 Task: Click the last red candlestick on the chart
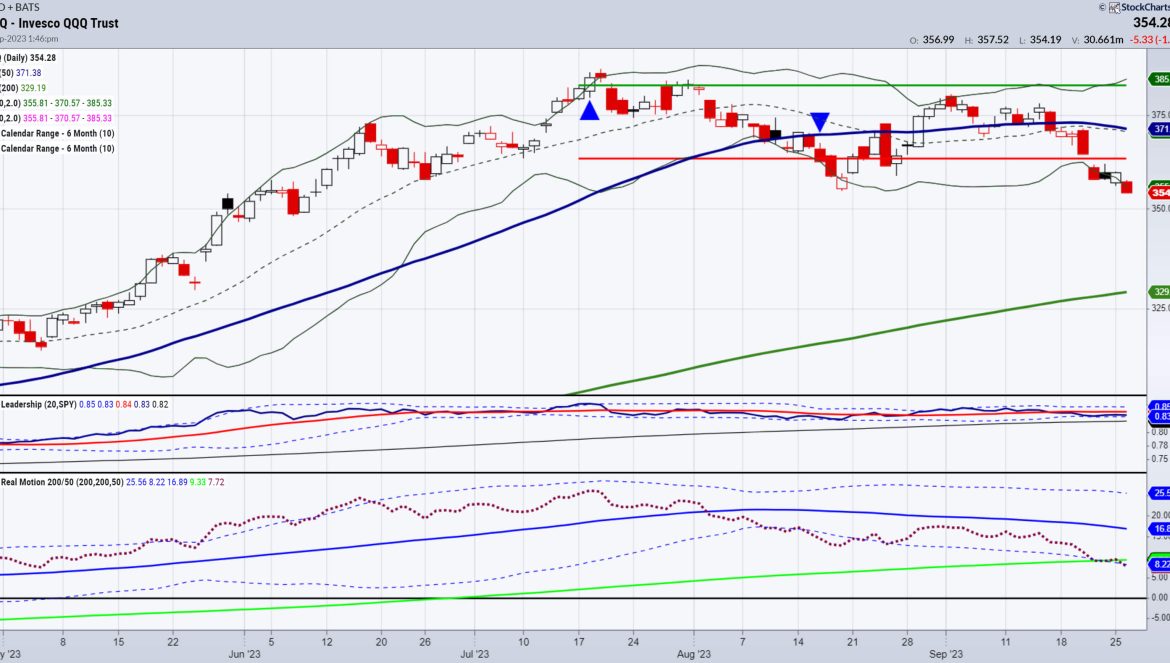pos(1127,187)
